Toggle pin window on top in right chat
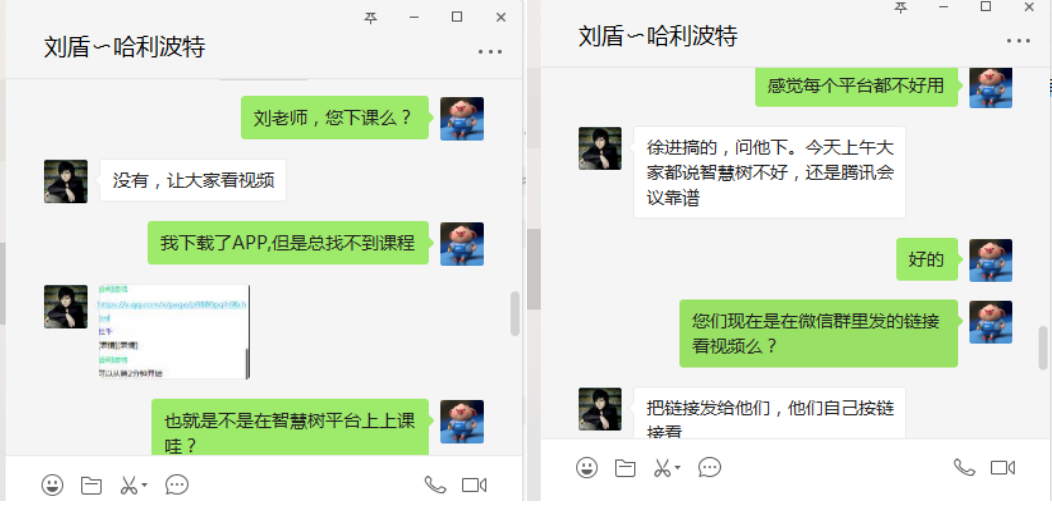 click(x=901, y=7)
